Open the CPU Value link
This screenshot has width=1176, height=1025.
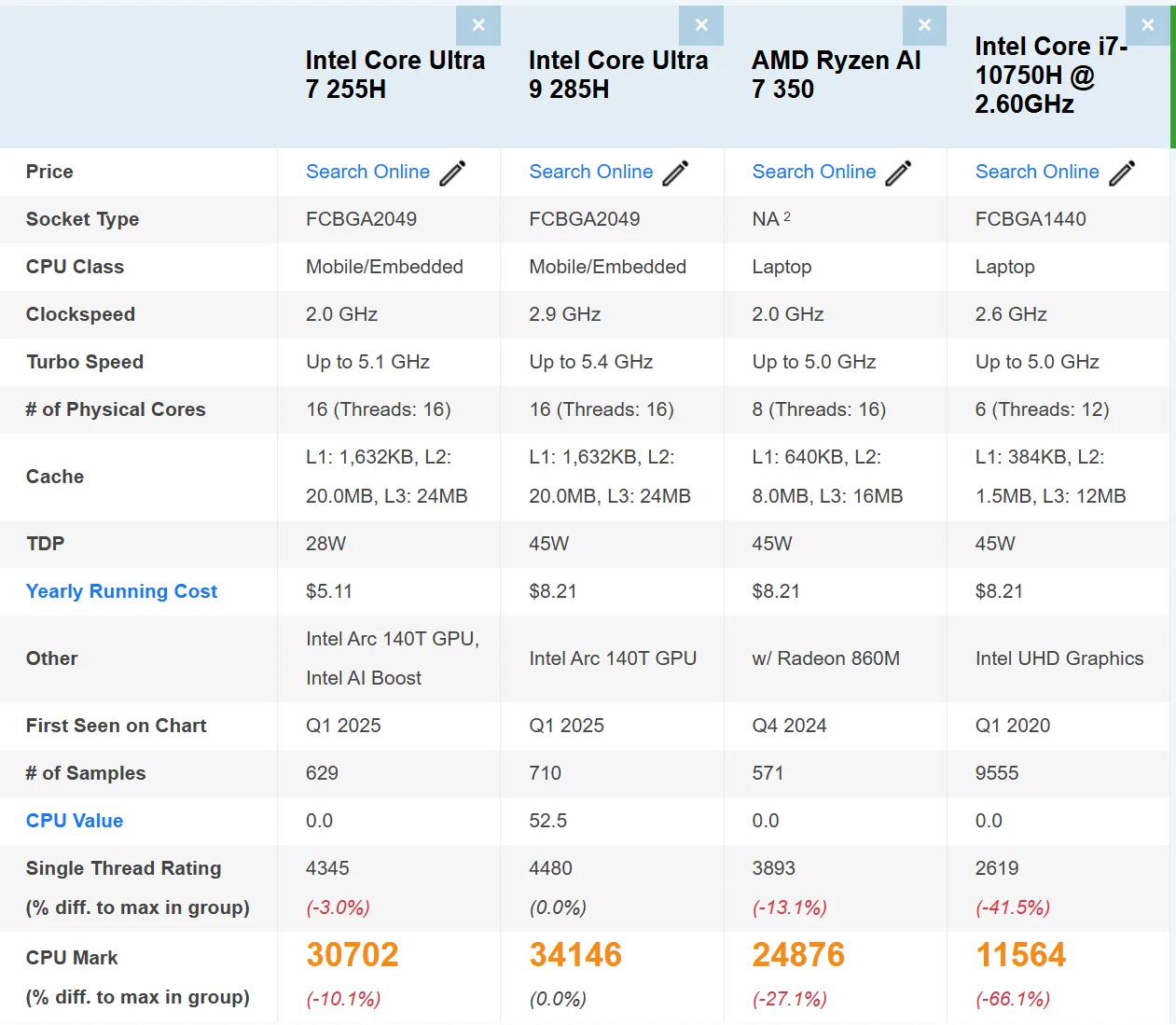(75, 821)
